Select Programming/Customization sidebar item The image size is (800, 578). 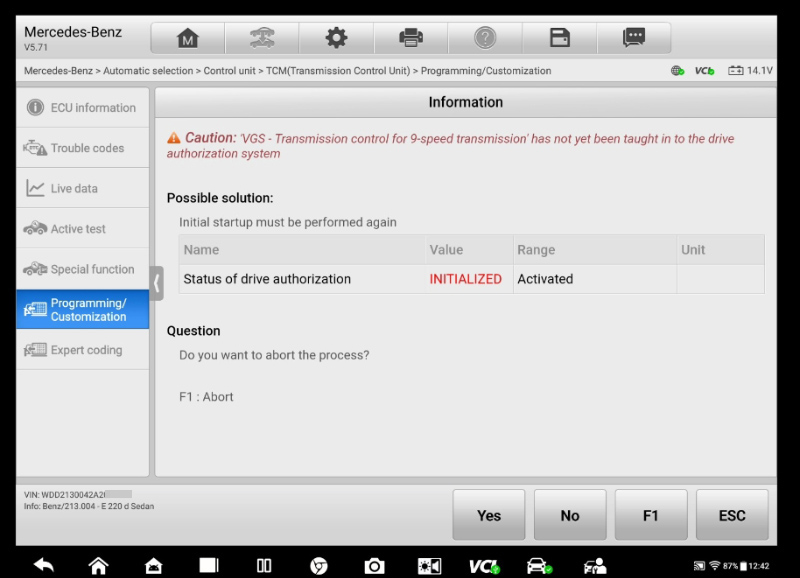(x=83, y=310)
